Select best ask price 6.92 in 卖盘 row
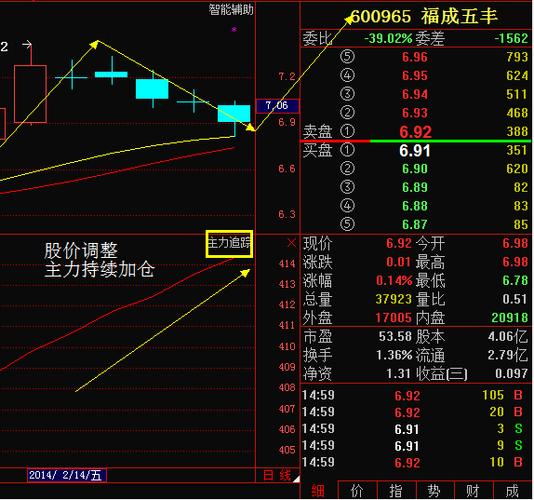This screenshot has width=534, height=500. [415, 132]
